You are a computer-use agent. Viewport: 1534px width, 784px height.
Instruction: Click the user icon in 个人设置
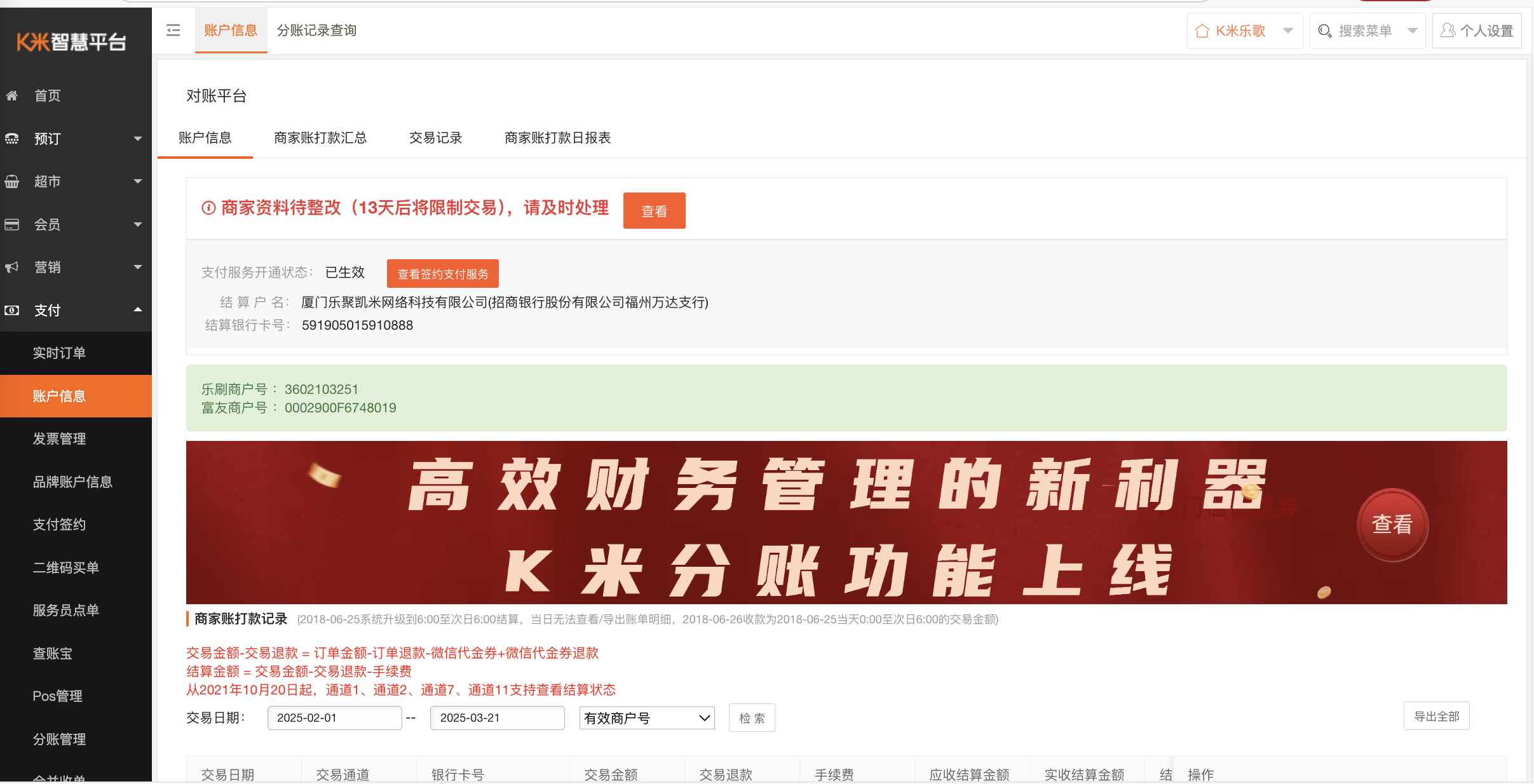click(1448, 30)
